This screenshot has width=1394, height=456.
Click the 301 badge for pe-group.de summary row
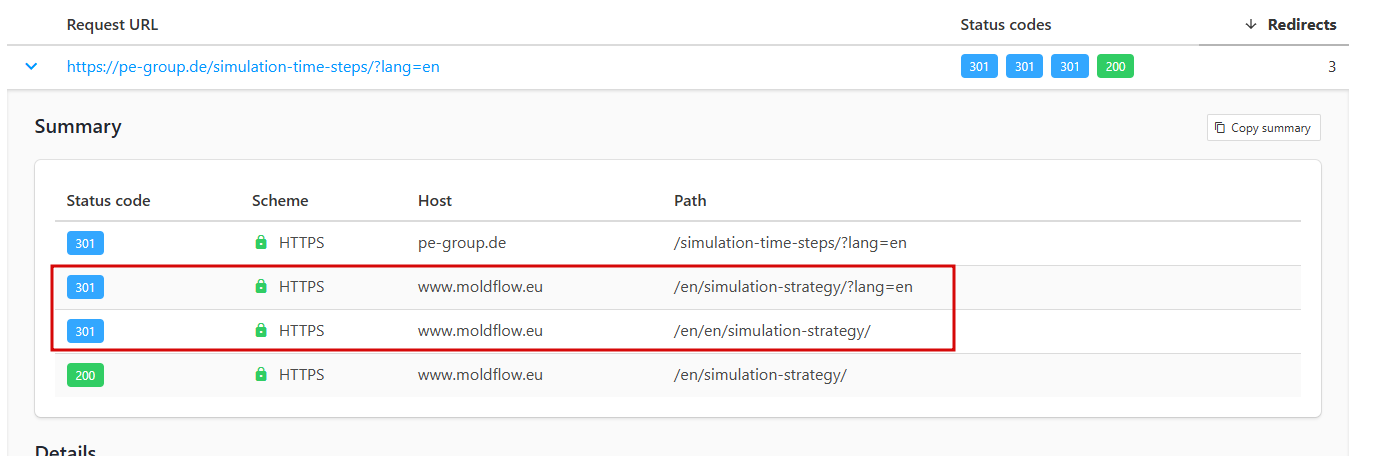[x=85, y=243]
